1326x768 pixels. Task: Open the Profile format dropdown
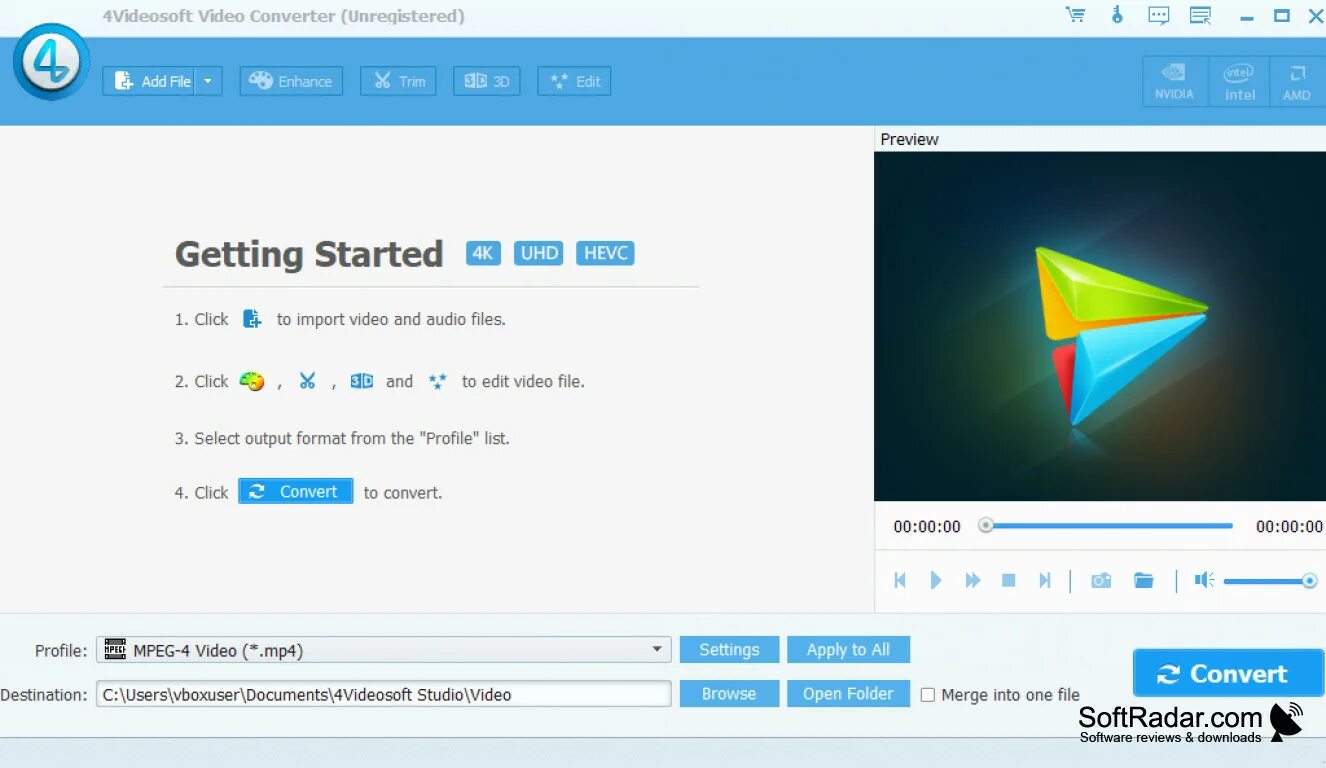pos(383,650)
